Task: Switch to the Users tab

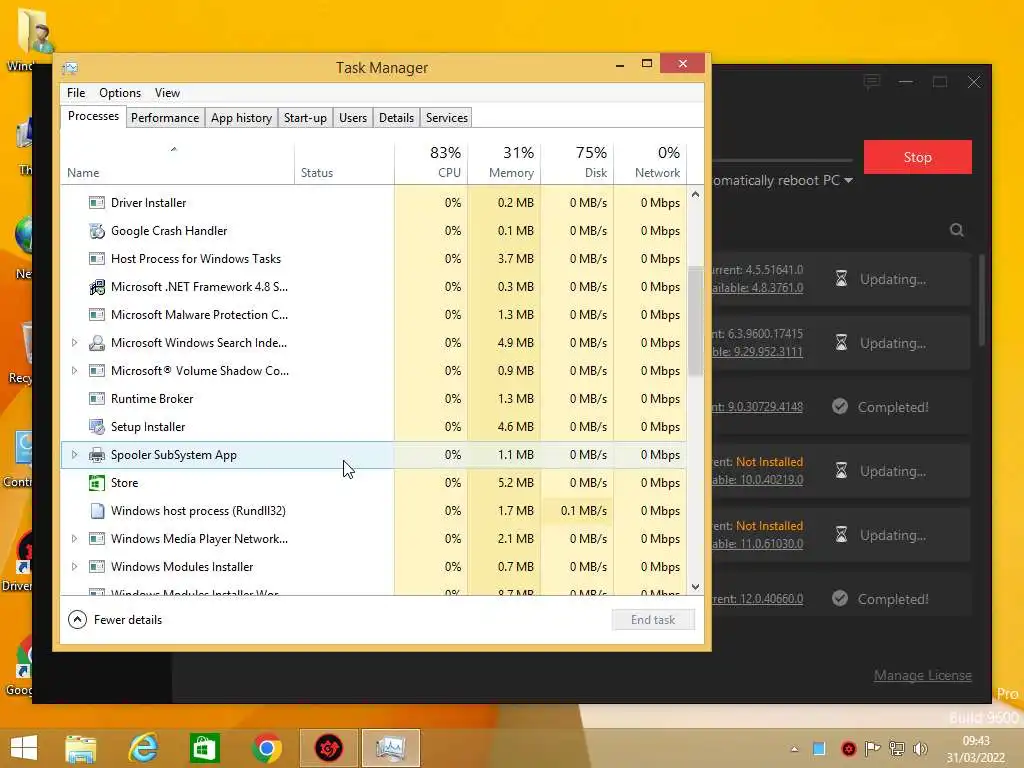Action: pyautogui.click(x=353, y=118)
